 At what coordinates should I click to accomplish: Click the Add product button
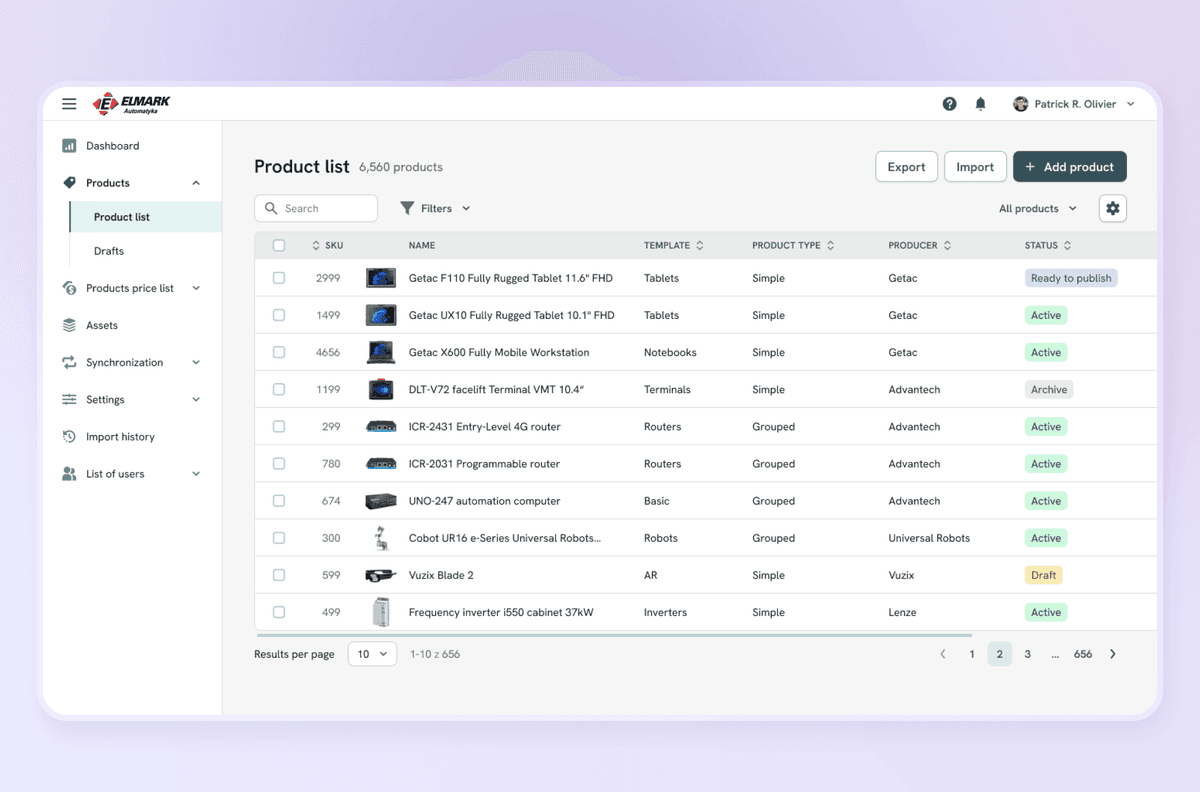pos(1070,167)
